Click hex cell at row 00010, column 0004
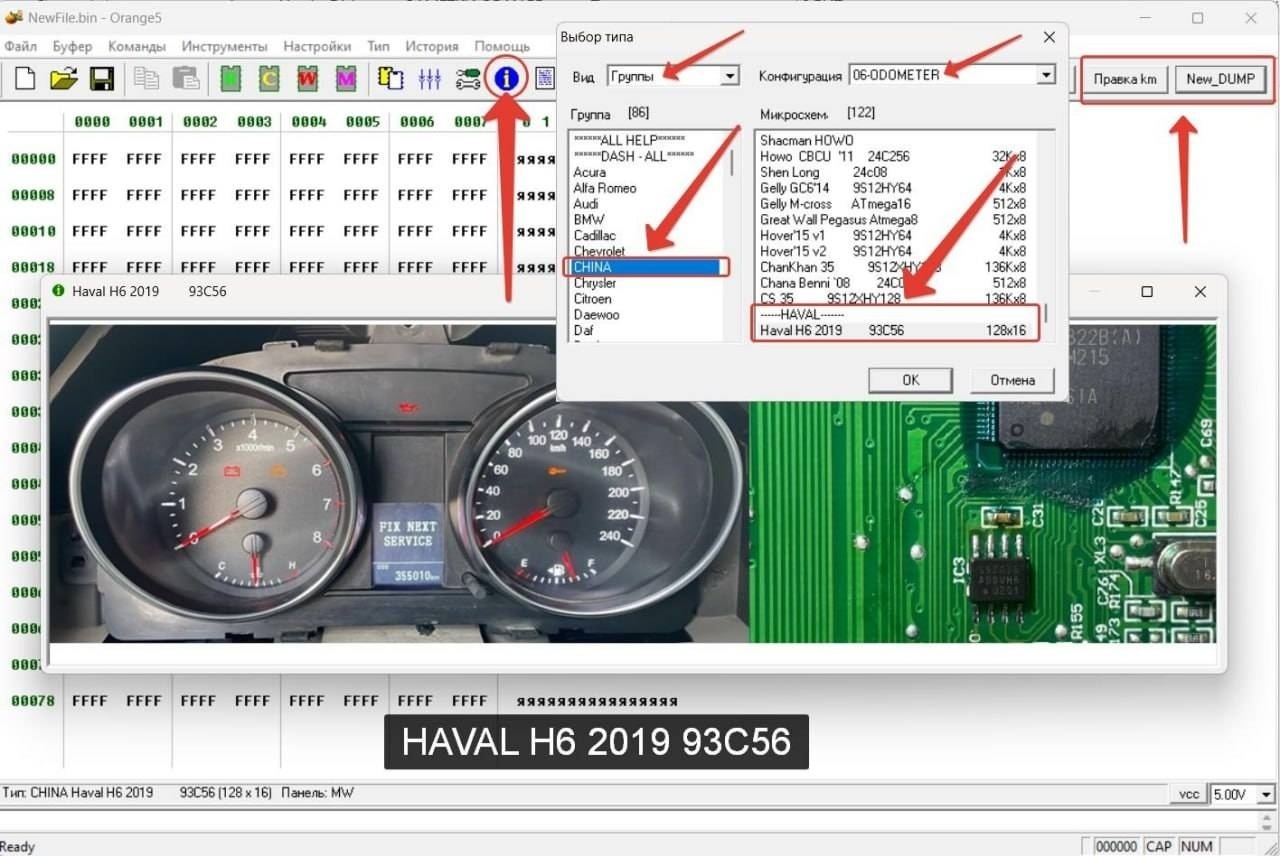Viewport: 1280px width, 856px height. tap(307, 230)
